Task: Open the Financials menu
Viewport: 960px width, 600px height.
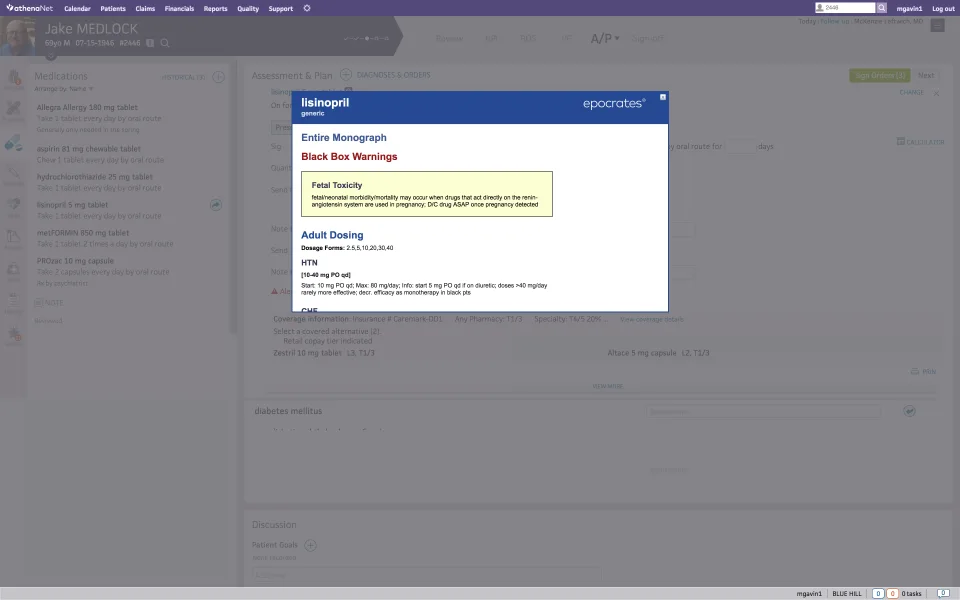Action: pyautogui.click(x=179, y=9)
